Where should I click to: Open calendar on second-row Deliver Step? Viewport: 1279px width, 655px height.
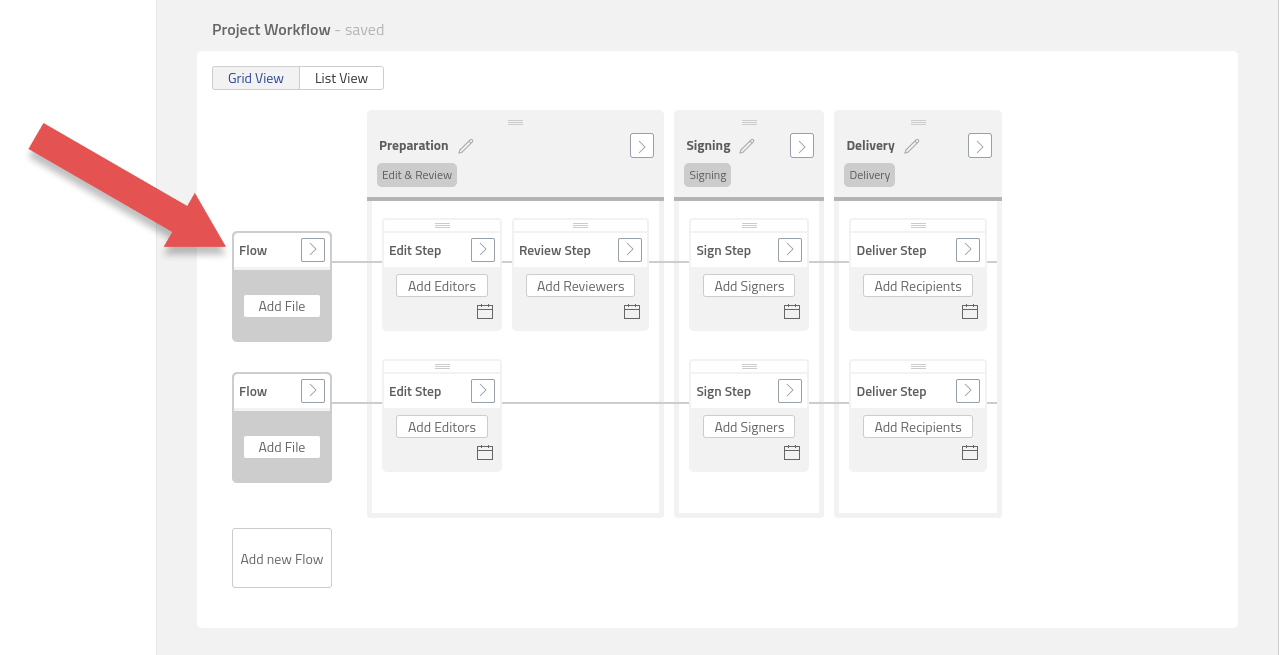969,453
